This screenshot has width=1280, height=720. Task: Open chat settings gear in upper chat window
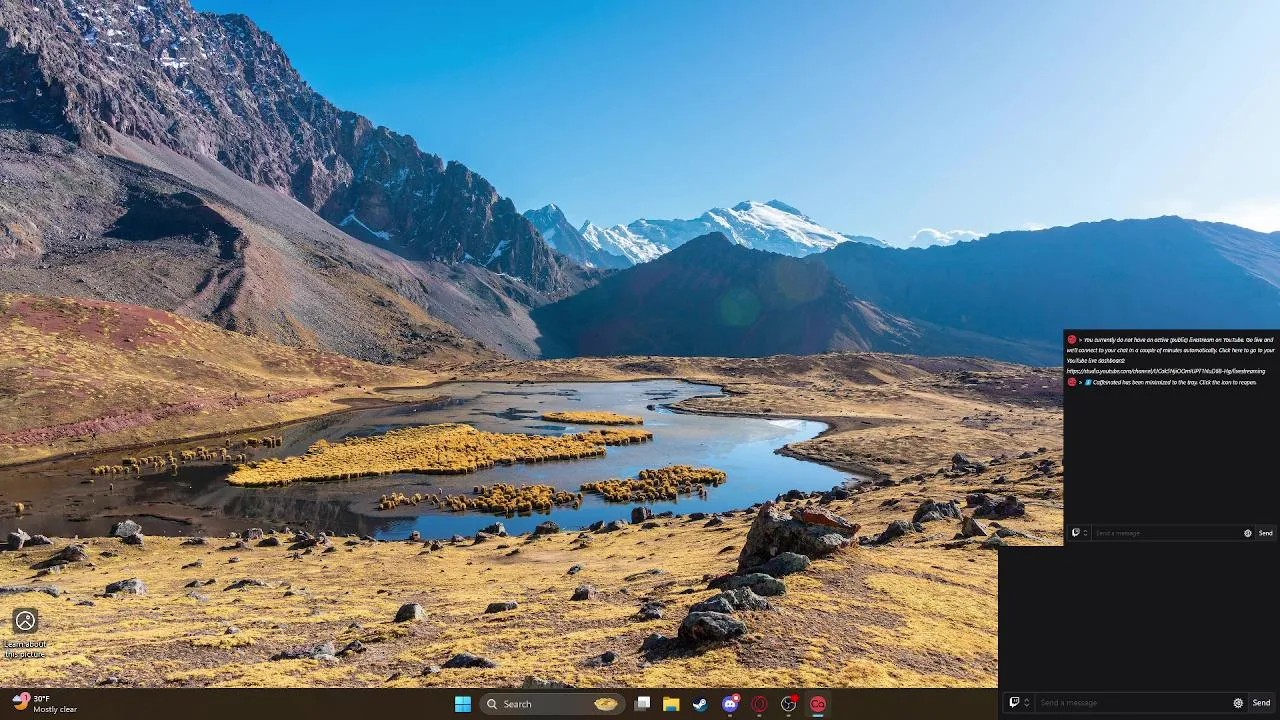point(1247,533)
